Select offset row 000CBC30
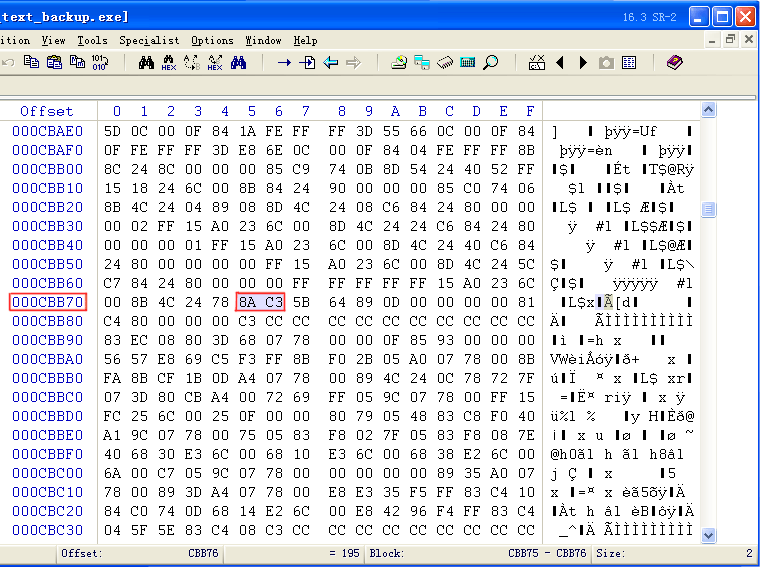The width and height of the screenshot is (760, 567). tap(48, 530)
